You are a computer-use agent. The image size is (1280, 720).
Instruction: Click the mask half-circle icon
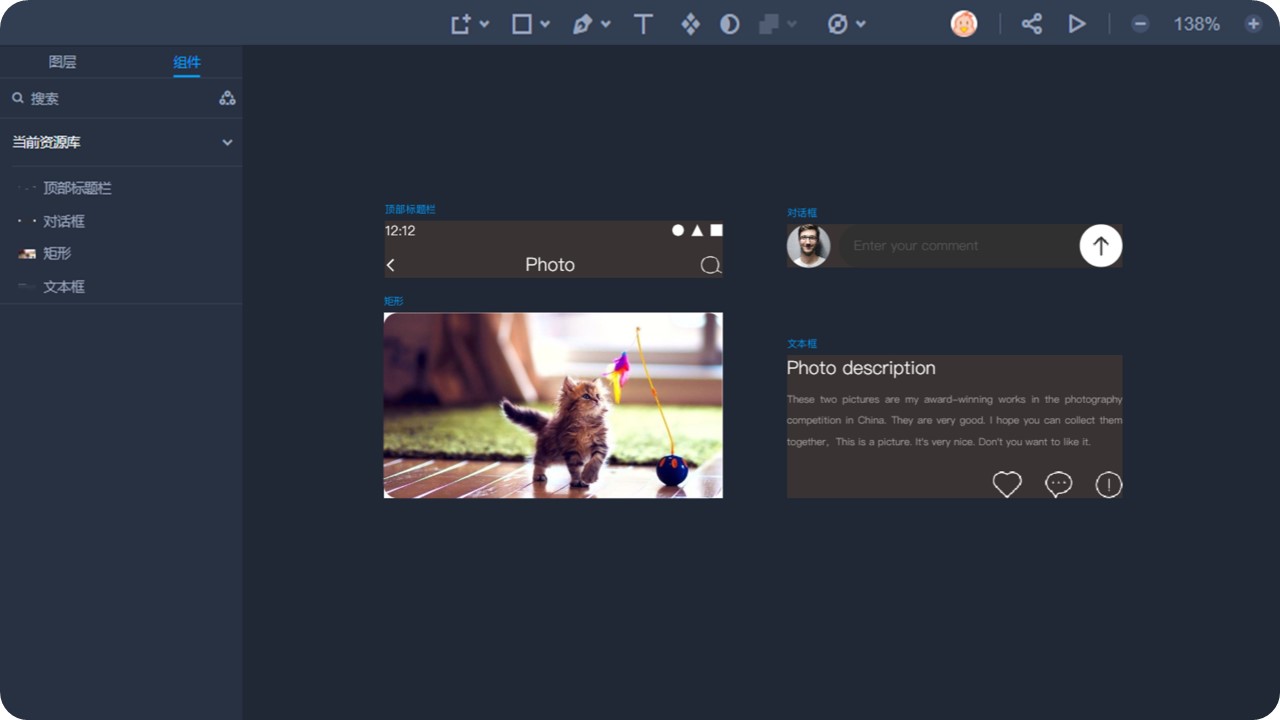[730, 24]
